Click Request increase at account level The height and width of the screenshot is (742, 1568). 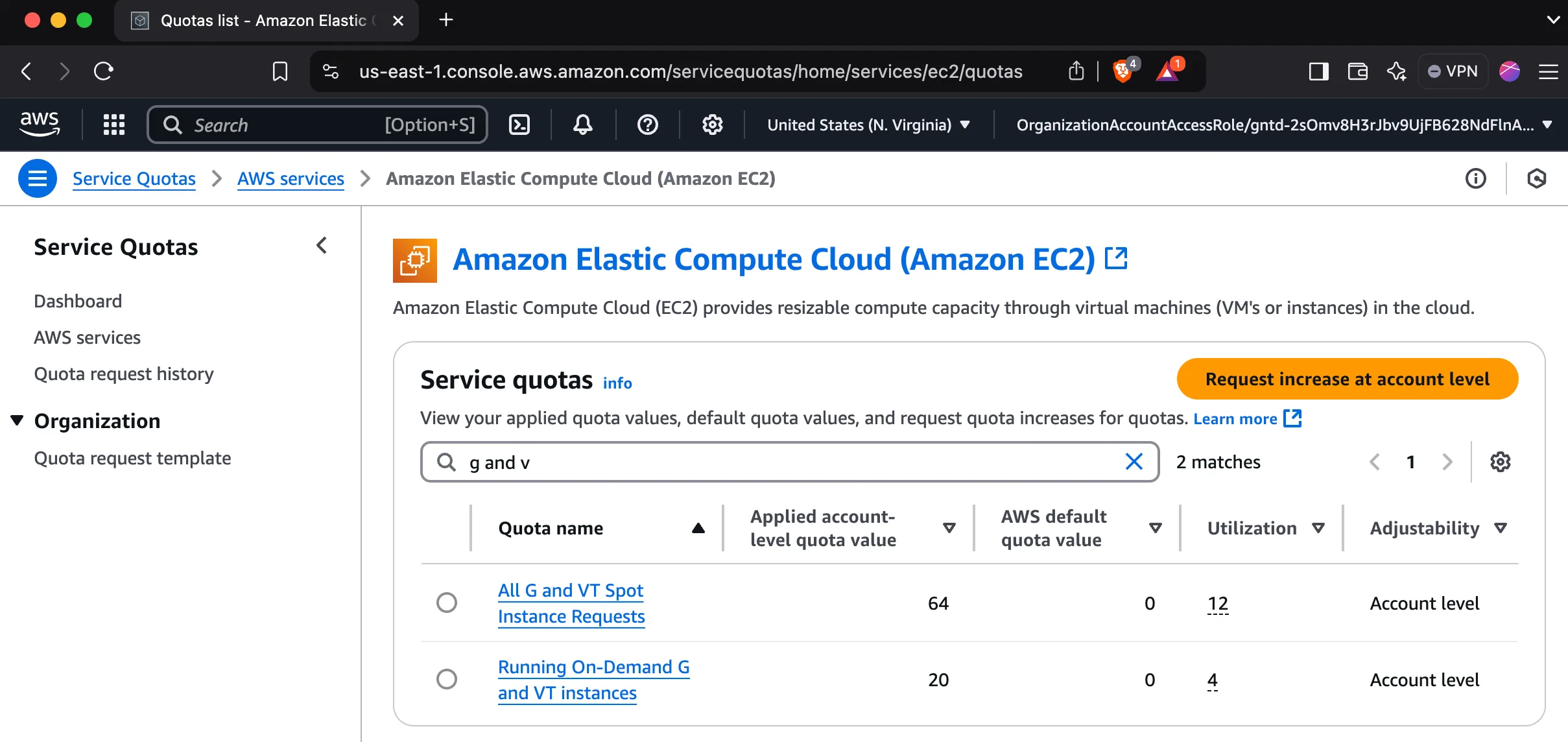1347,379
